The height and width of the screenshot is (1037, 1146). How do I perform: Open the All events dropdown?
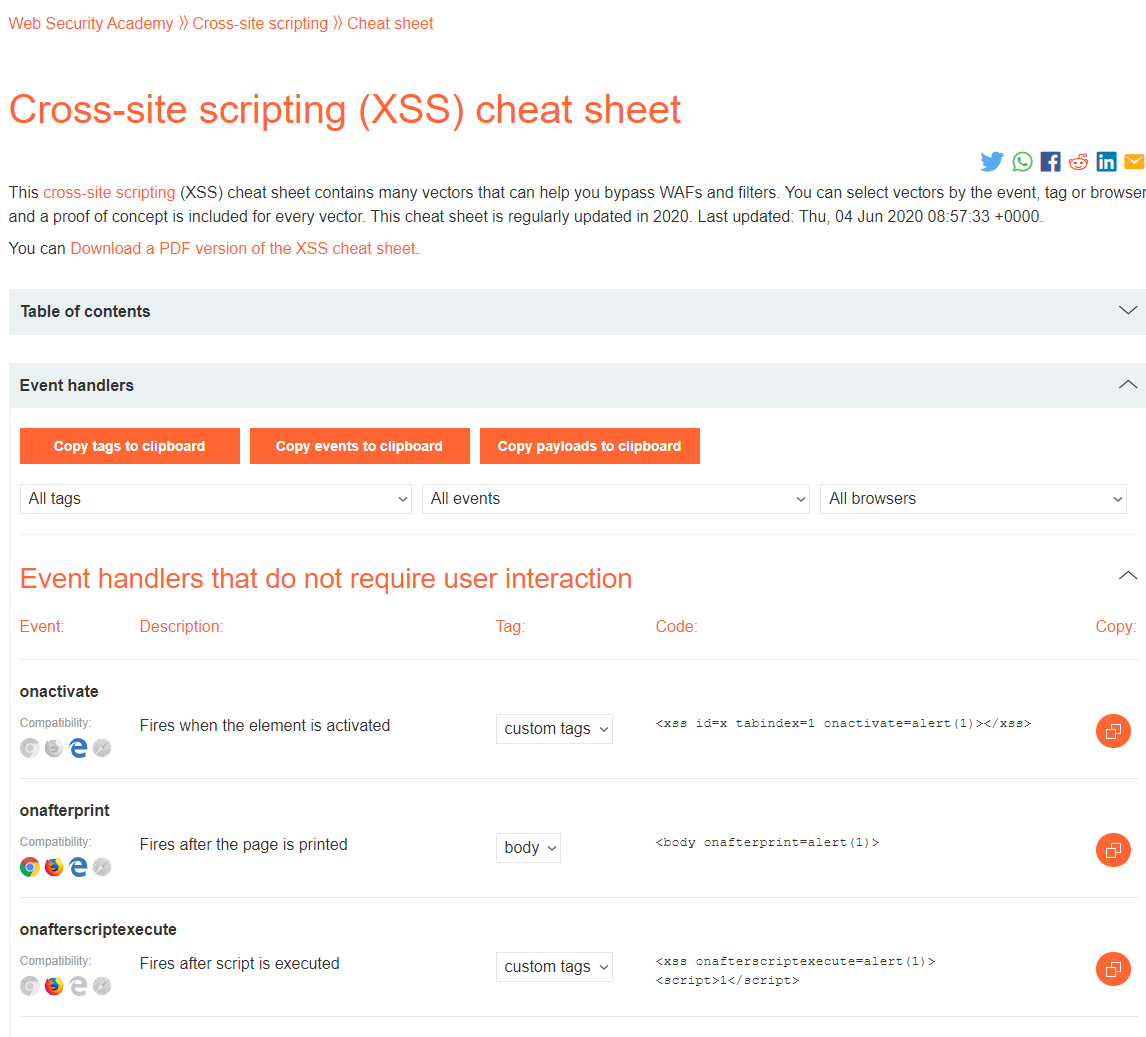[x=615, y=498]
